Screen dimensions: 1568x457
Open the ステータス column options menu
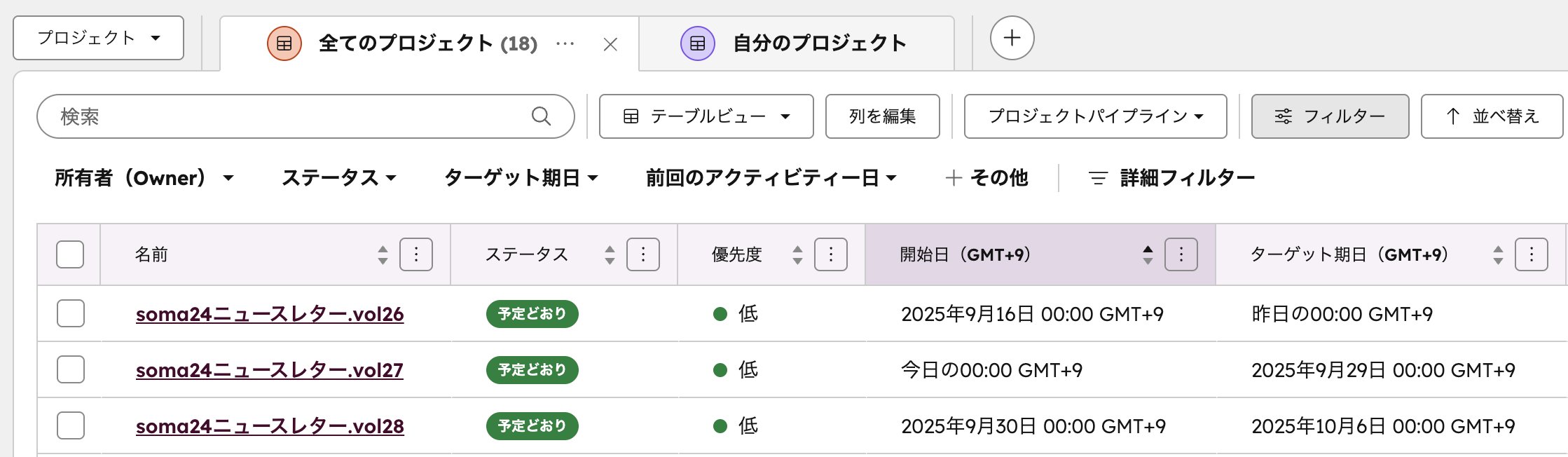(643, 254)
